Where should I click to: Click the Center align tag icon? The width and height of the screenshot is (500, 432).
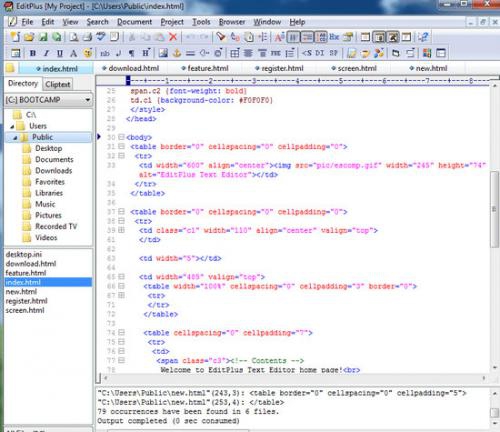[x=248, y=53]
